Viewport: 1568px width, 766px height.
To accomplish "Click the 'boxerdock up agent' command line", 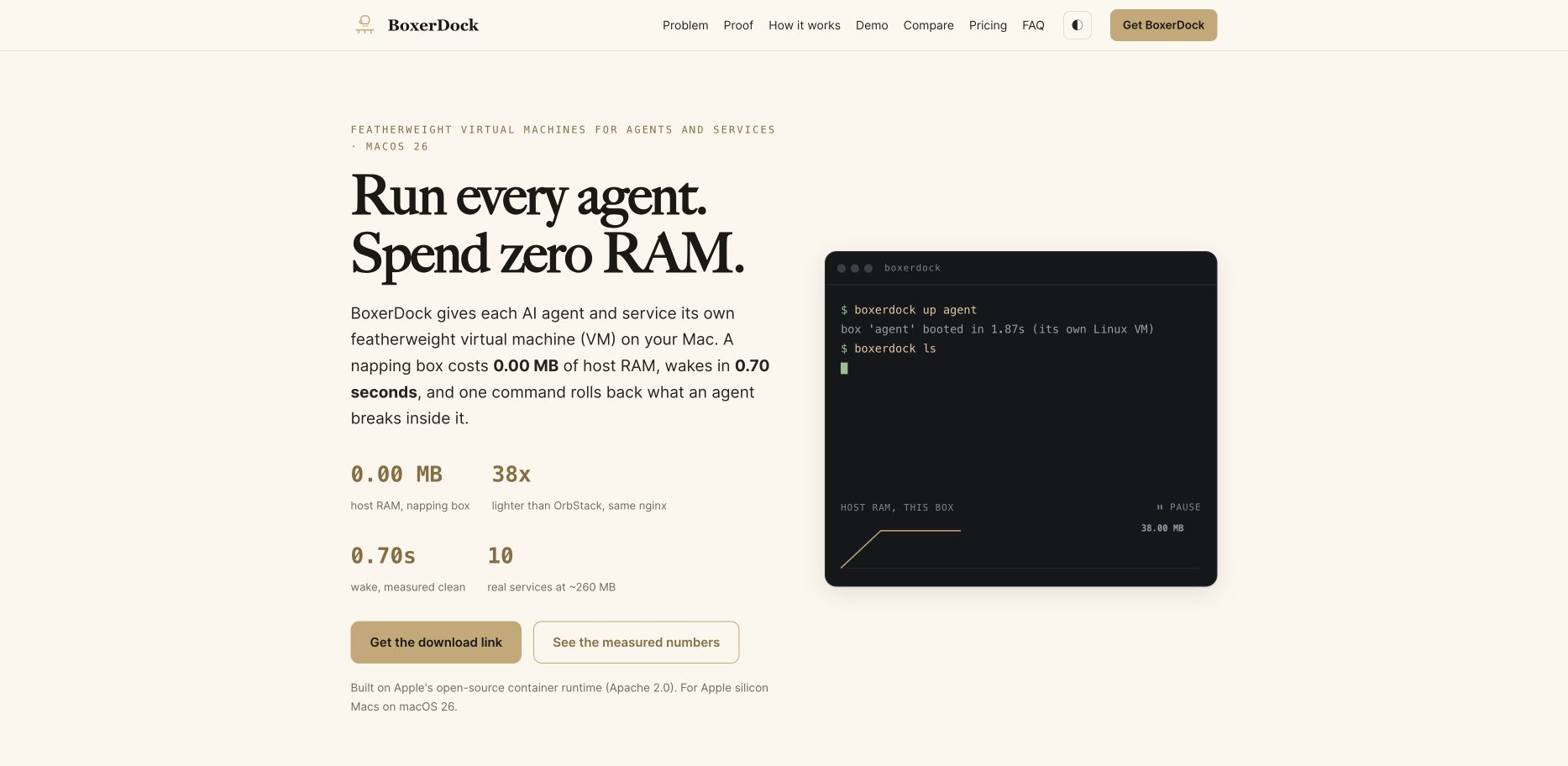I will [909, 310].
